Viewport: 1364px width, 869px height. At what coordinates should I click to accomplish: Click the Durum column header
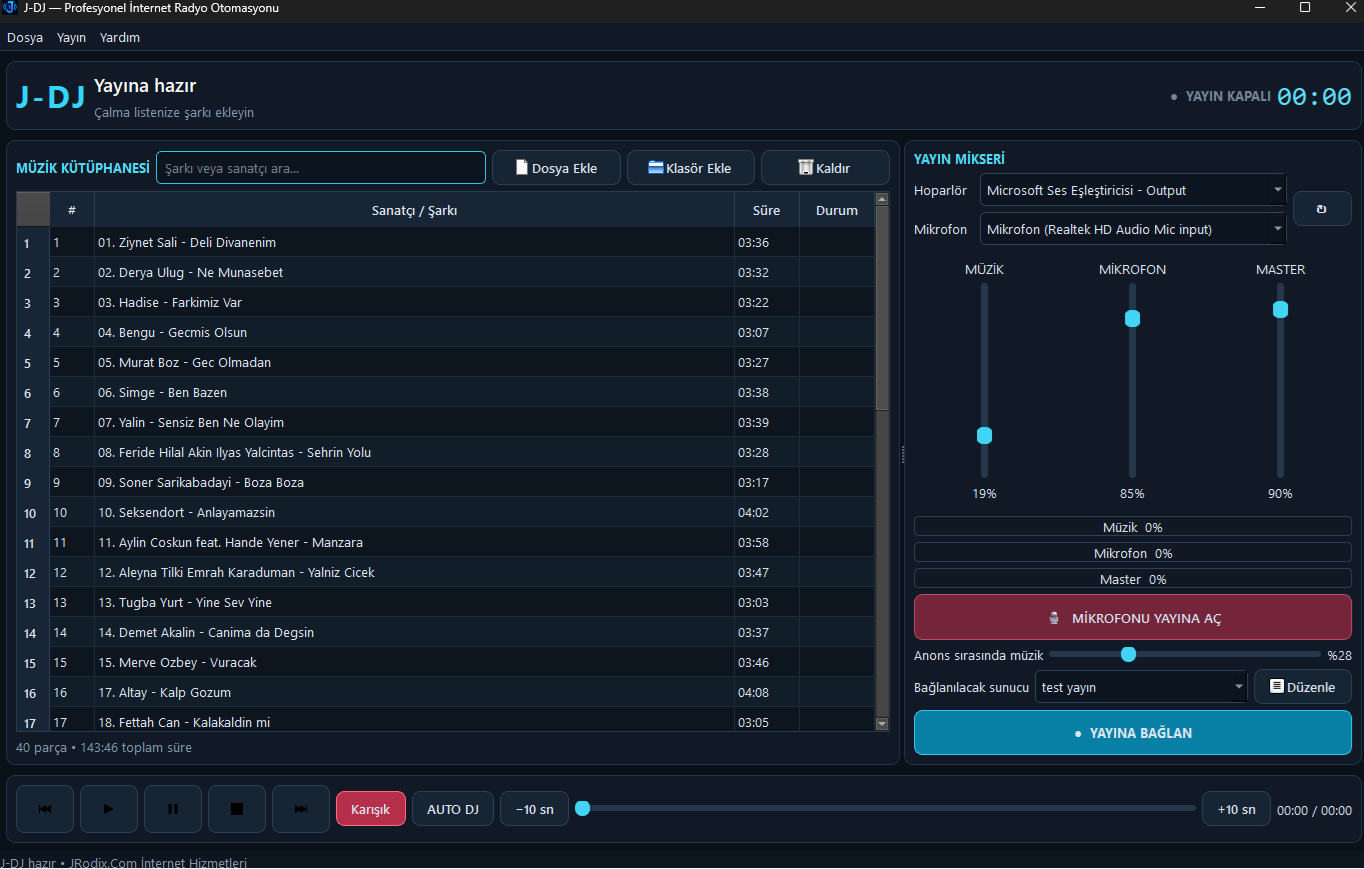click(x=837, y=210)
